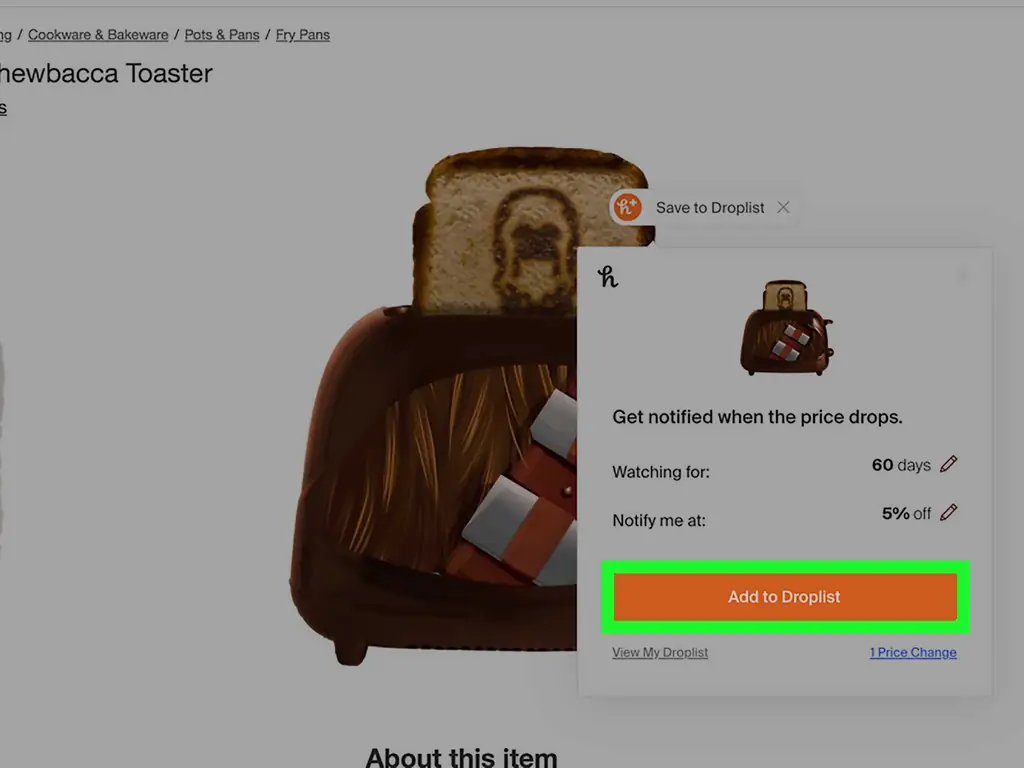Open the Fry Pans breadcrumb link

point(302,35)
